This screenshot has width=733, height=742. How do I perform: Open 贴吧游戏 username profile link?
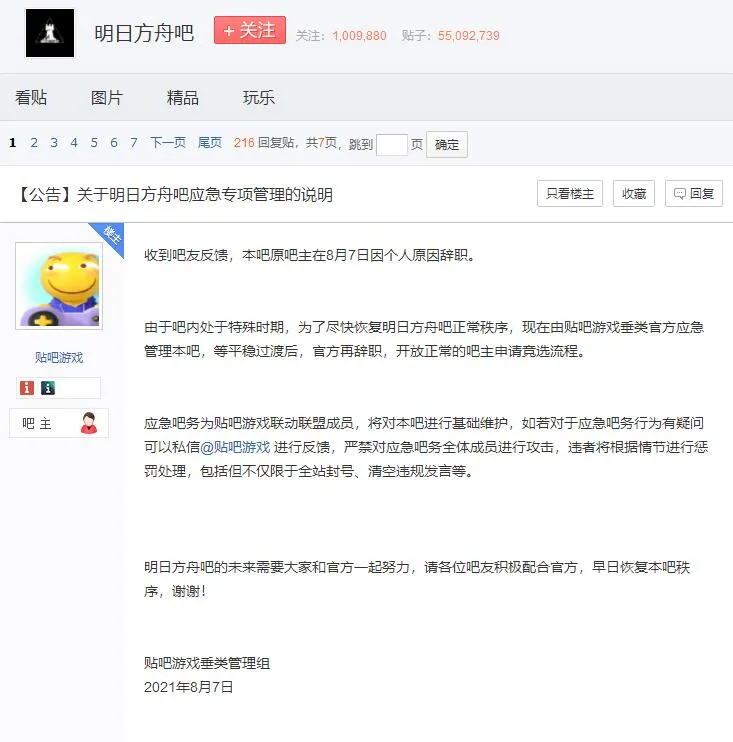pyautogui.click(x=59, y=357)
